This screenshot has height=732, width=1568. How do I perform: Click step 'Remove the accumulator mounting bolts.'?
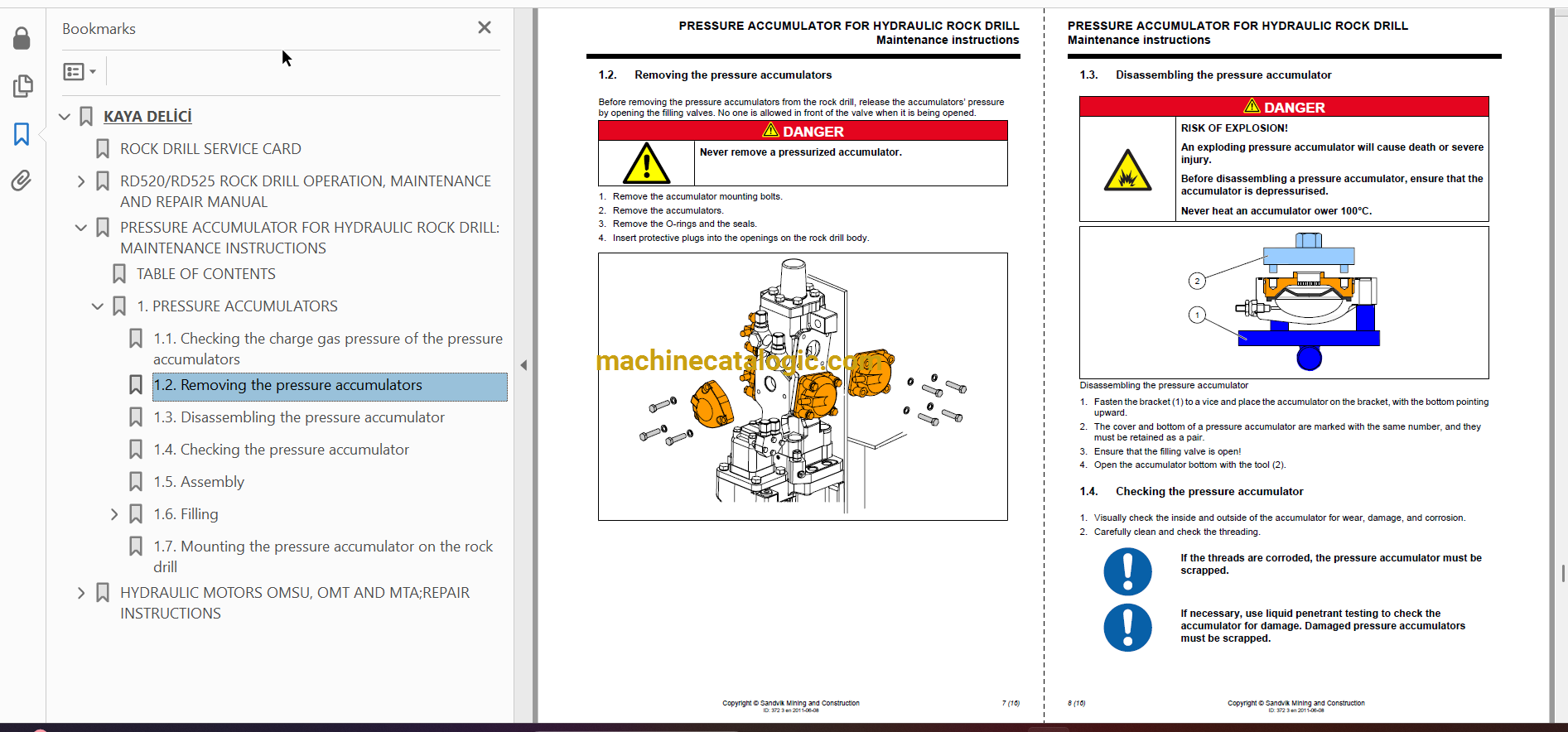[697, 197]
